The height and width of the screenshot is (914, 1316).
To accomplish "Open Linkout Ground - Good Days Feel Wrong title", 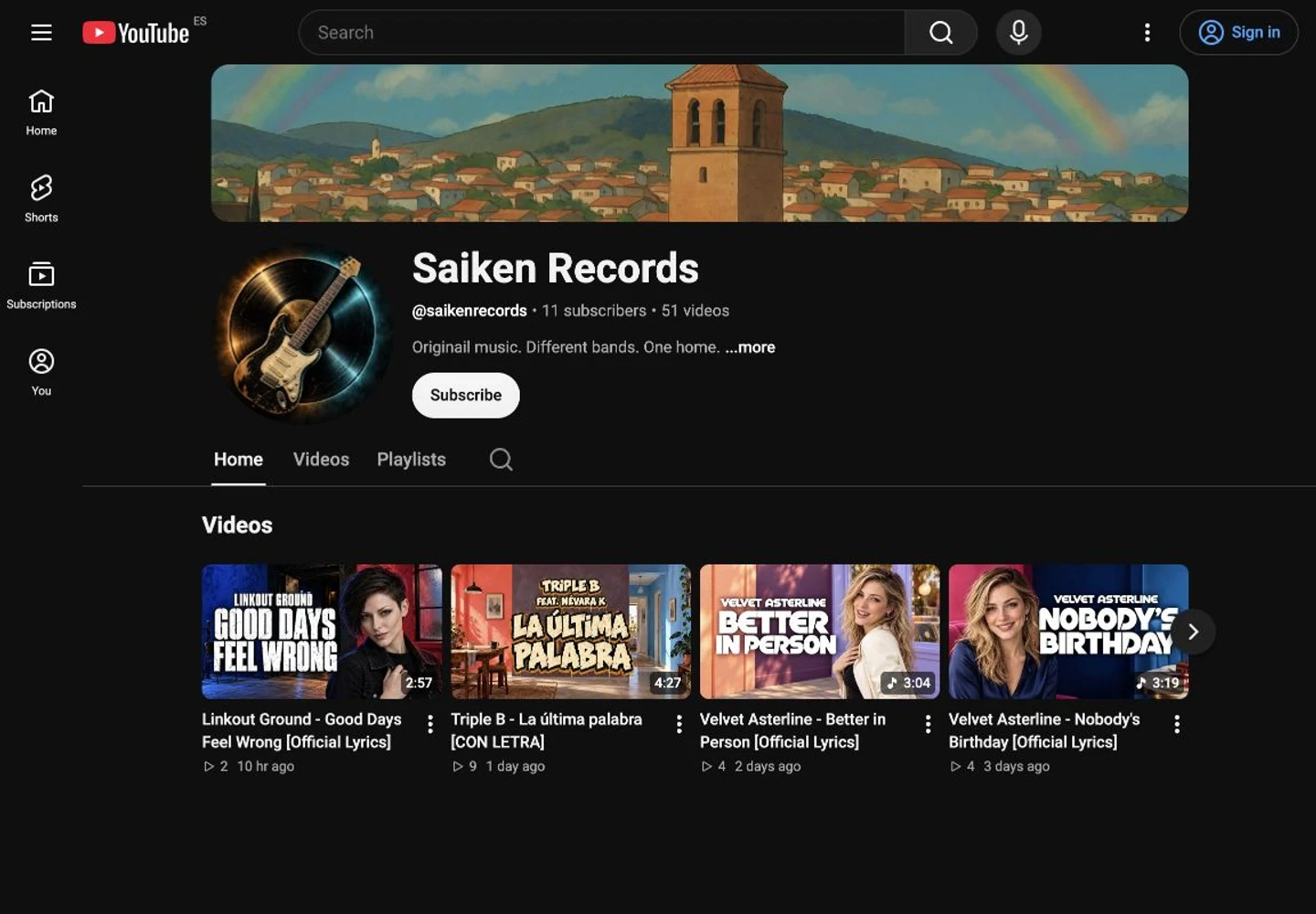I will [302, 730].
